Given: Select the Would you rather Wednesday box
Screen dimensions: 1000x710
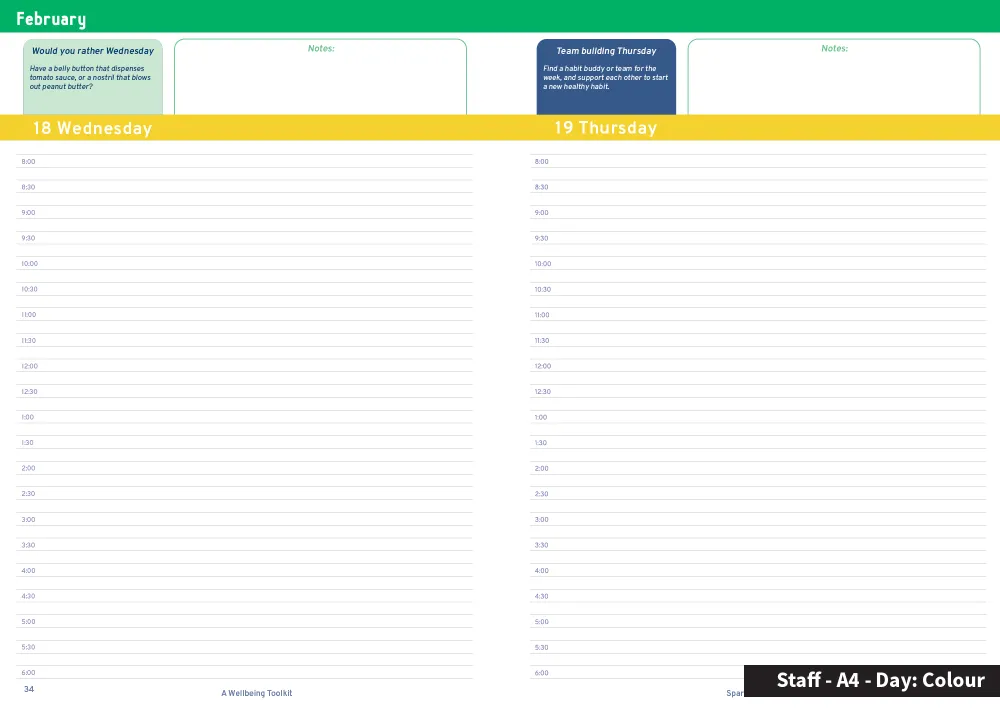Looking at the screenshot, I should [93, 77].
